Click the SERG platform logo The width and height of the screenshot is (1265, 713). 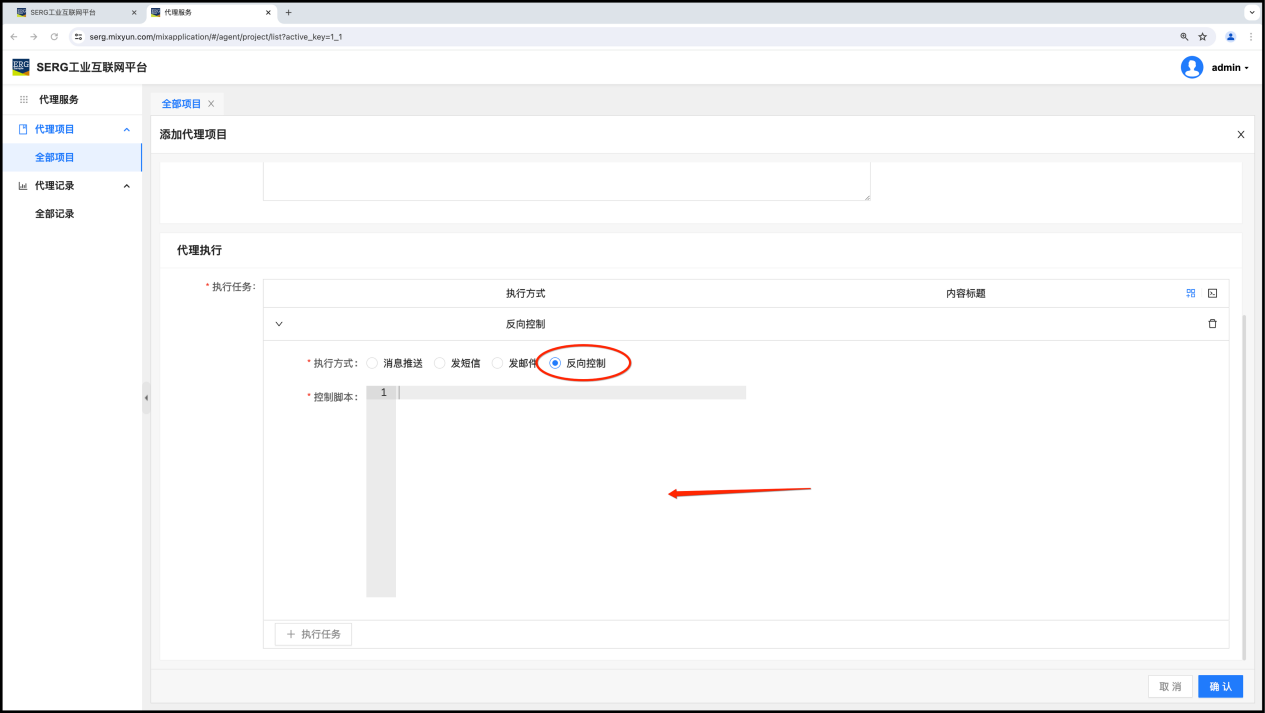coord(21,67)
